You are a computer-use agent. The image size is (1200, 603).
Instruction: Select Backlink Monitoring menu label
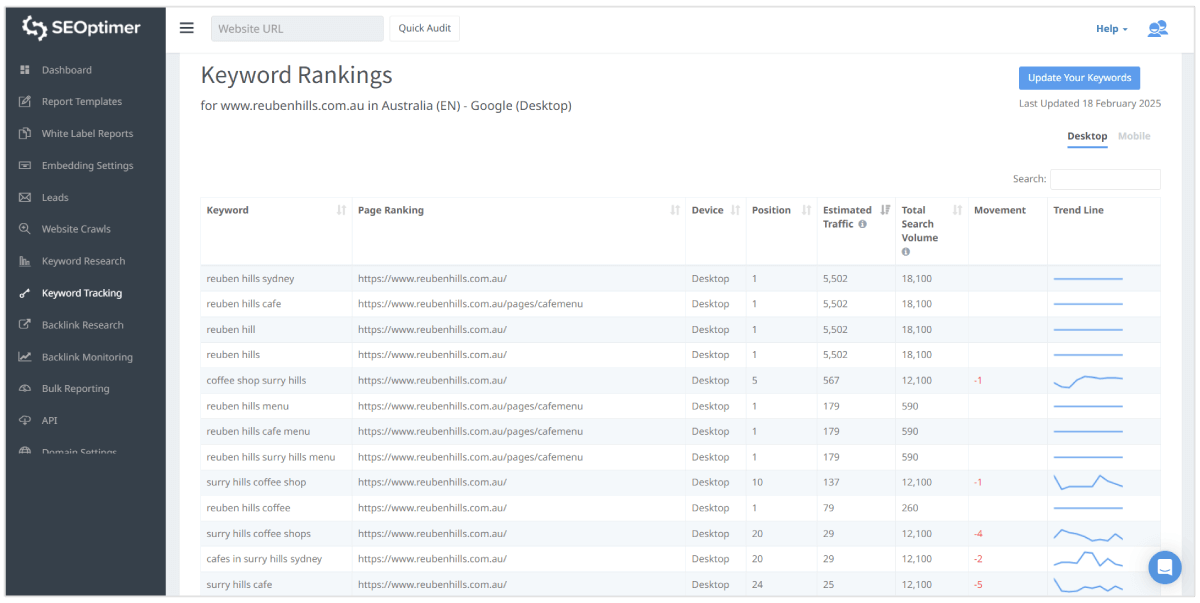pyautogui.click(x=87, y=357)
